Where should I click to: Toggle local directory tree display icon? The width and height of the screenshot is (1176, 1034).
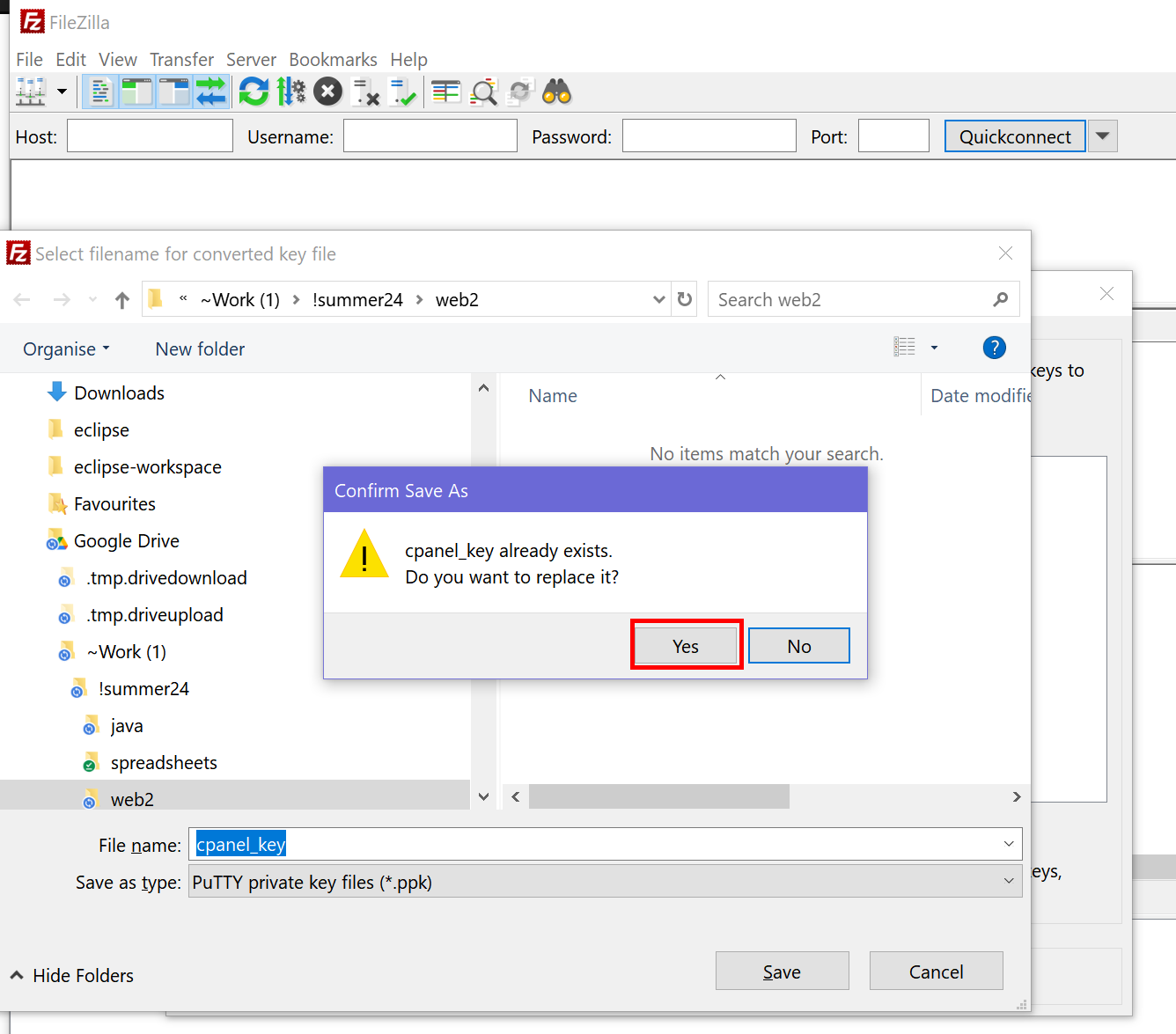137,92
